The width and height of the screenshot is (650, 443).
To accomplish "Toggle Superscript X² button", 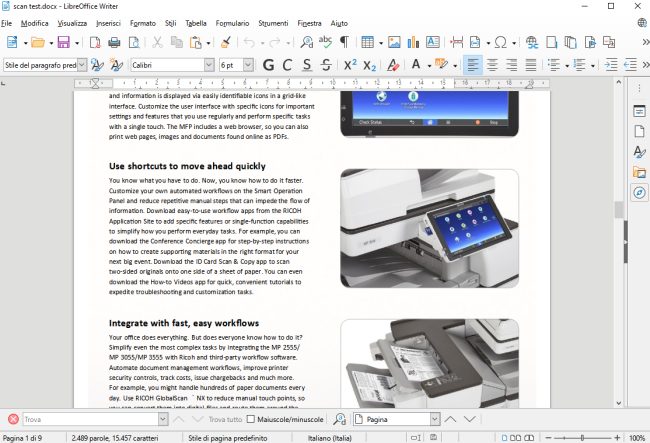I will [x=350, y=65].
